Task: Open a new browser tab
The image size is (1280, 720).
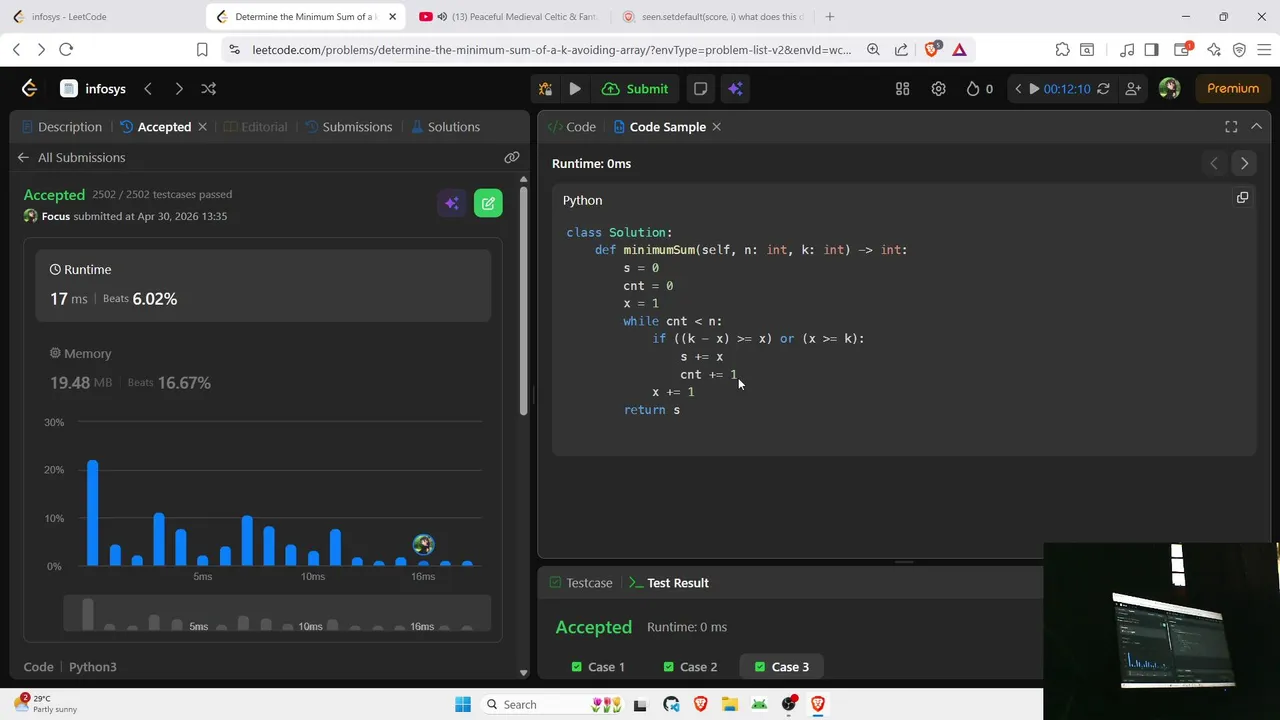Action: tap(830, 17)
